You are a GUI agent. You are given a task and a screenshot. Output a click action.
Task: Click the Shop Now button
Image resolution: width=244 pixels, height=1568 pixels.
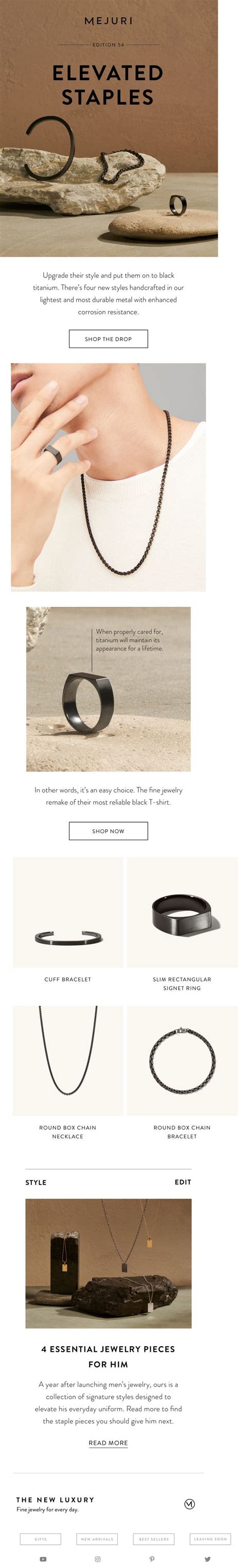click(108, 830)
